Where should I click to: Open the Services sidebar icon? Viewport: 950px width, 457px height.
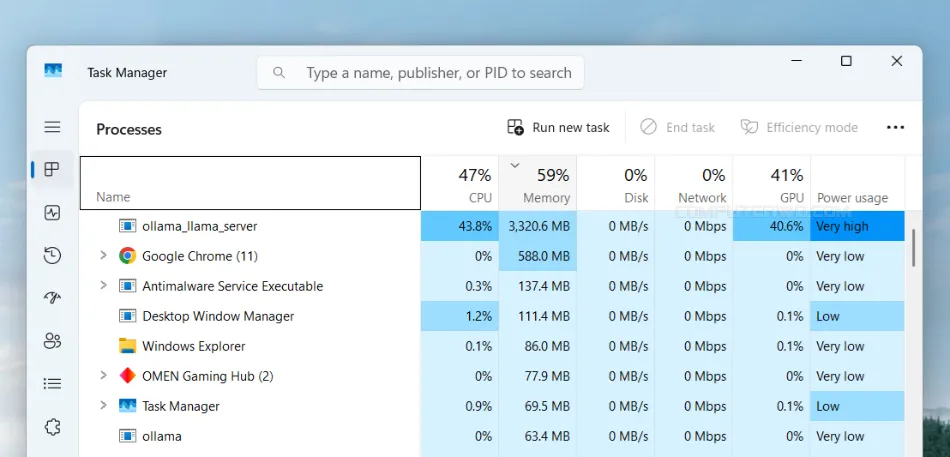point(53,427)
